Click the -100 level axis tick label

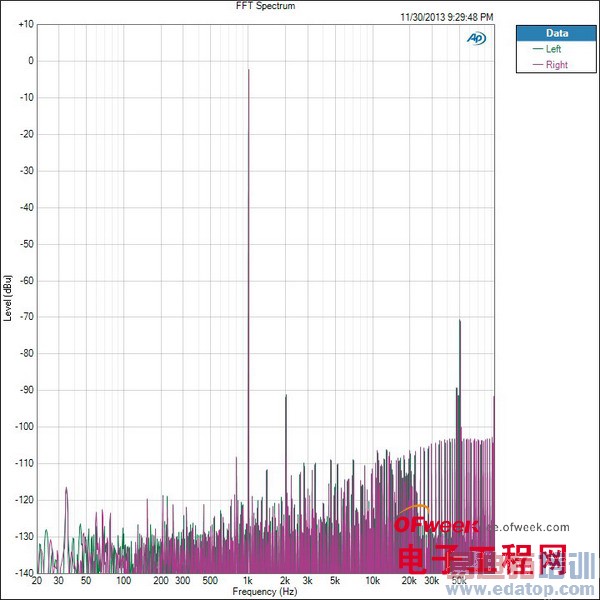coord(24,426)
